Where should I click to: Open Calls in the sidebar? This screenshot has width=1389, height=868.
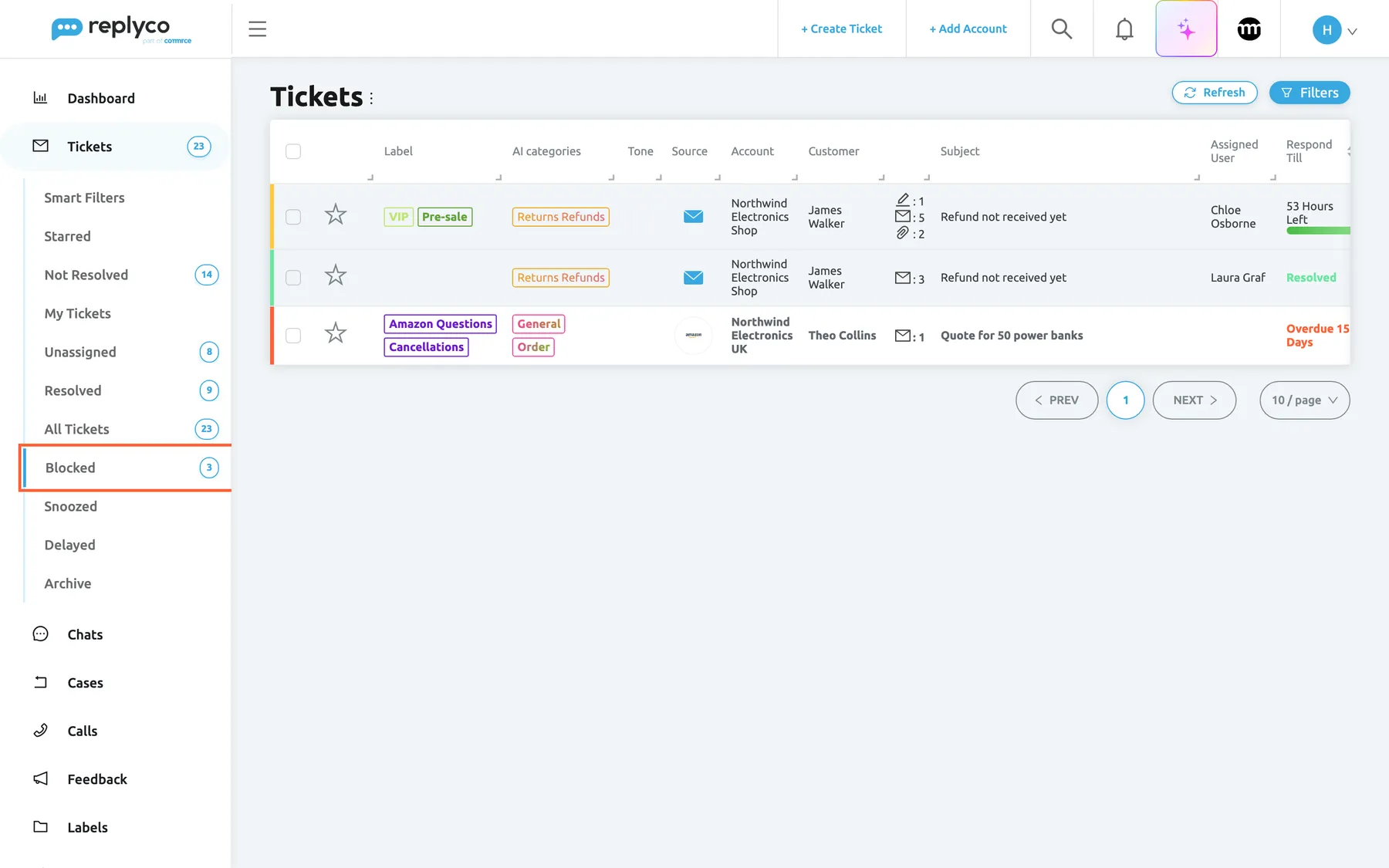82,731
